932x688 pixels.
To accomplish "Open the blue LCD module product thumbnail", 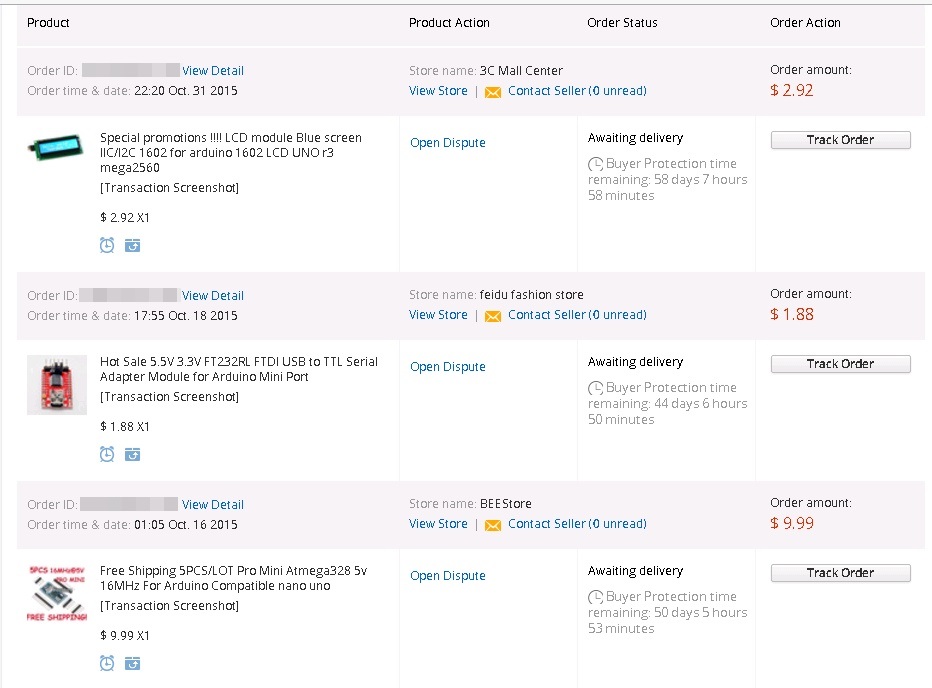I will pos(56,150).
